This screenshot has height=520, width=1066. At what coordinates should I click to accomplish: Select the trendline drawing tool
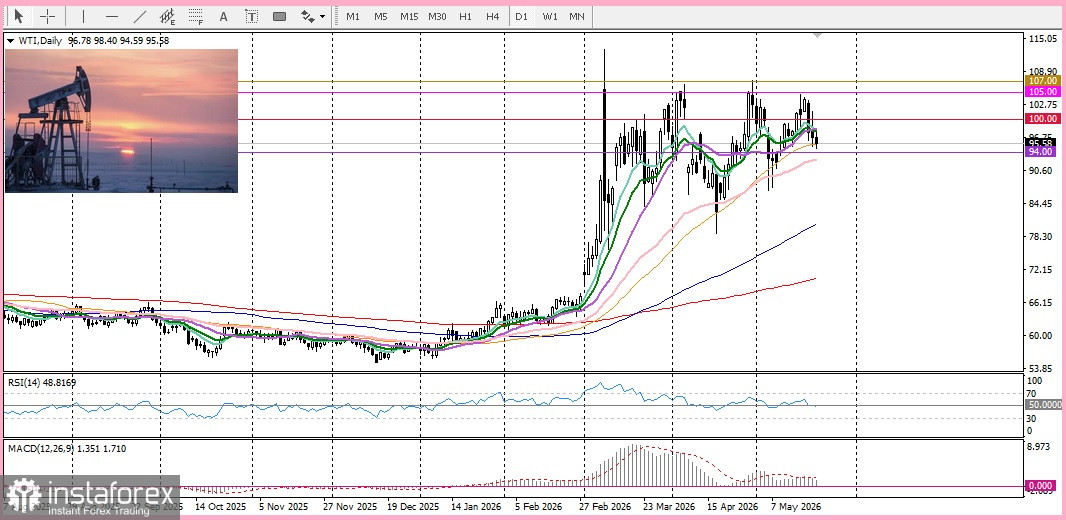140,16
